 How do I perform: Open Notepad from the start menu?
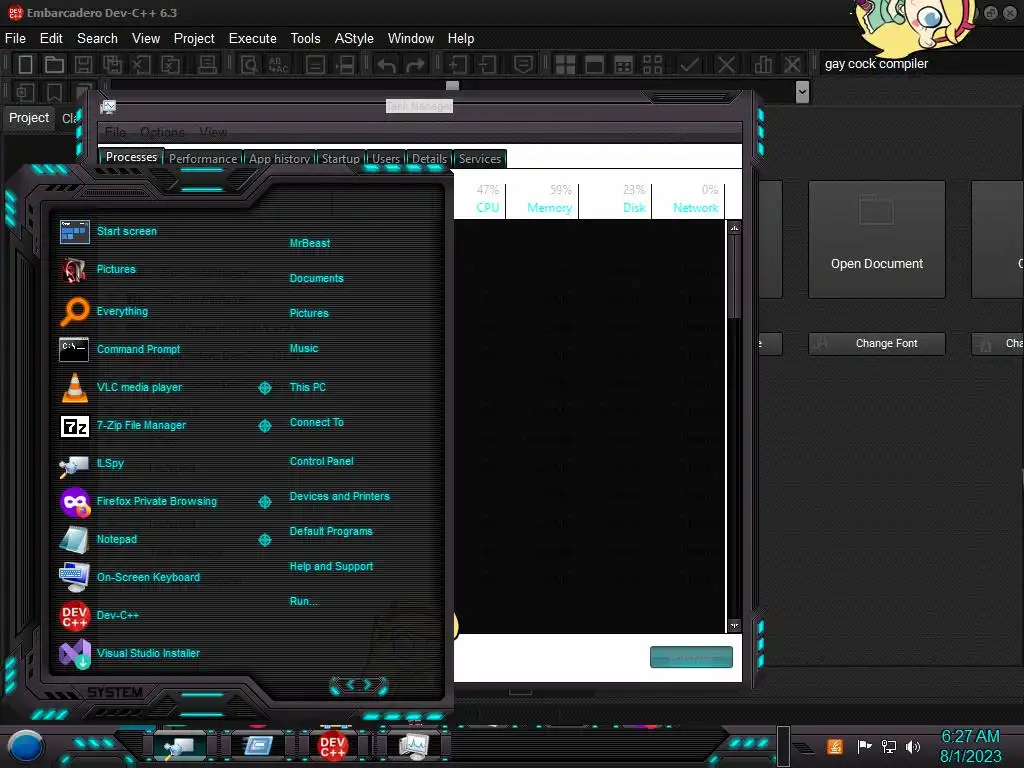116,539
